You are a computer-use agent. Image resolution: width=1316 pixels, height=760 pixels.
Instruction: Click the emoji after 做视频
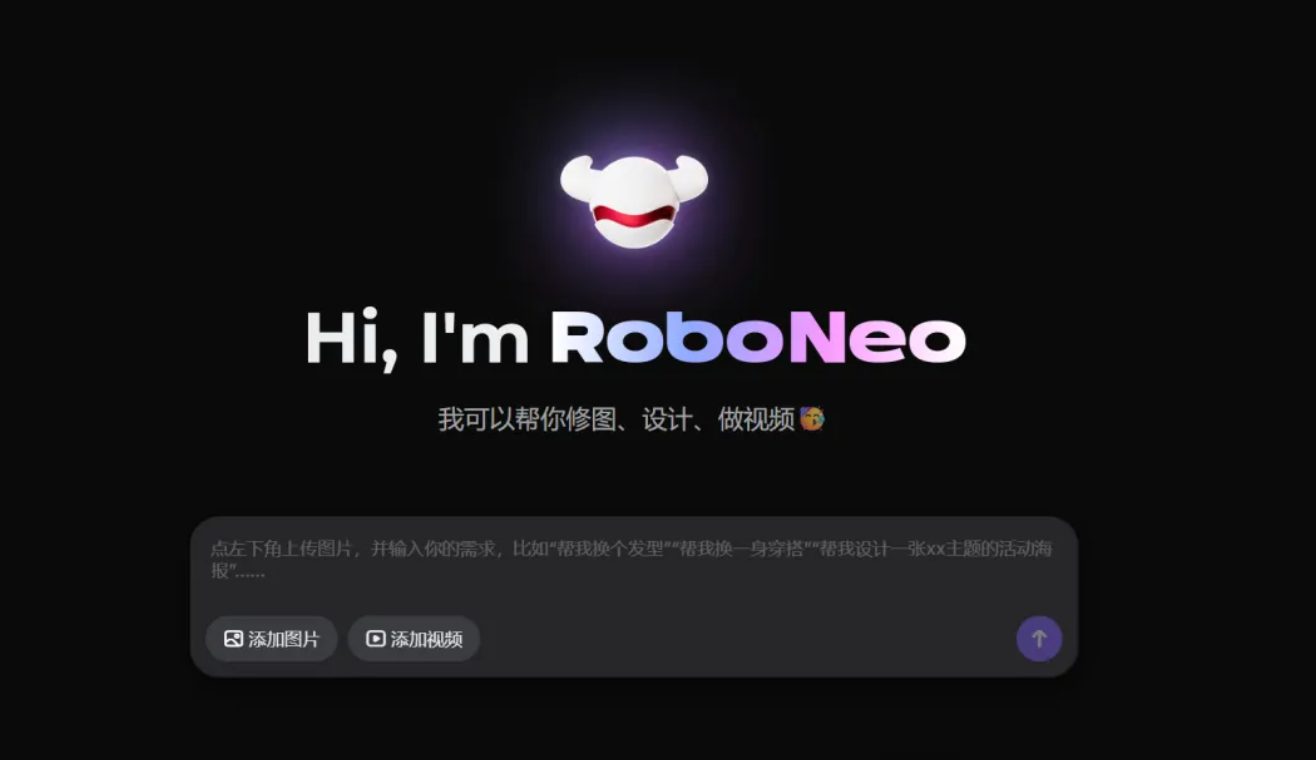point(812,419)
